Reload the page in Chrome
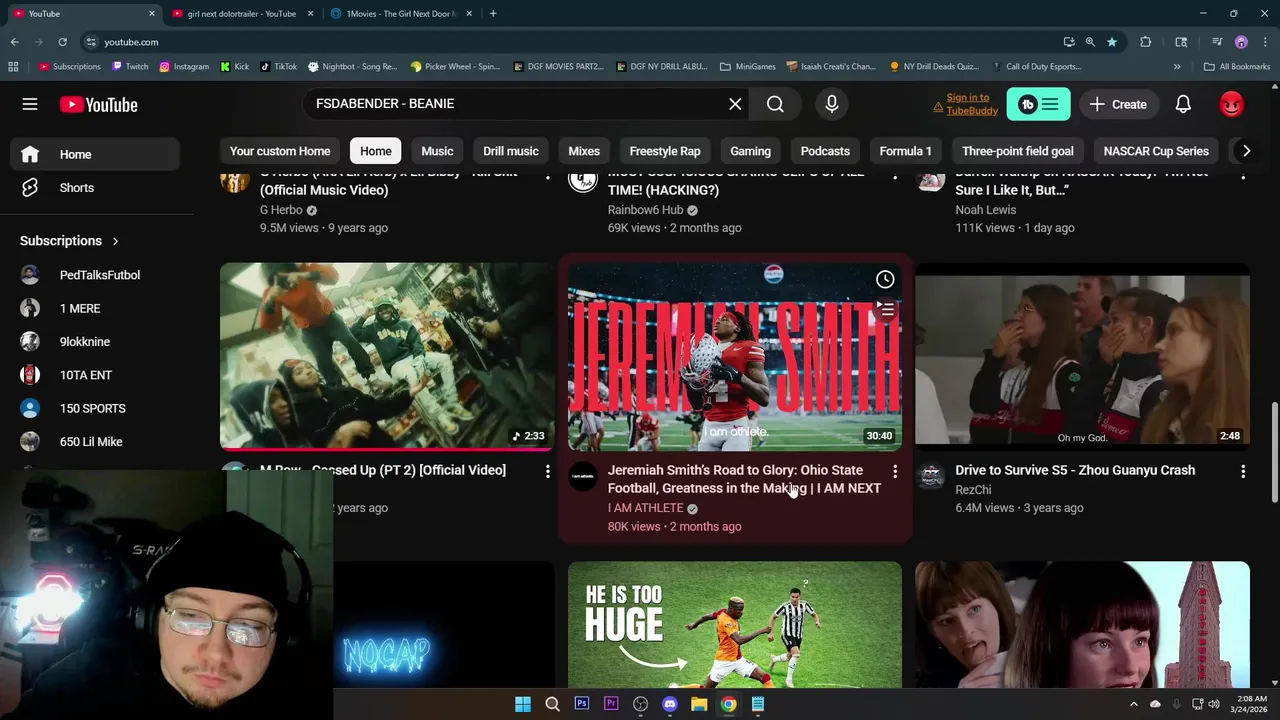 coord(62,42)
